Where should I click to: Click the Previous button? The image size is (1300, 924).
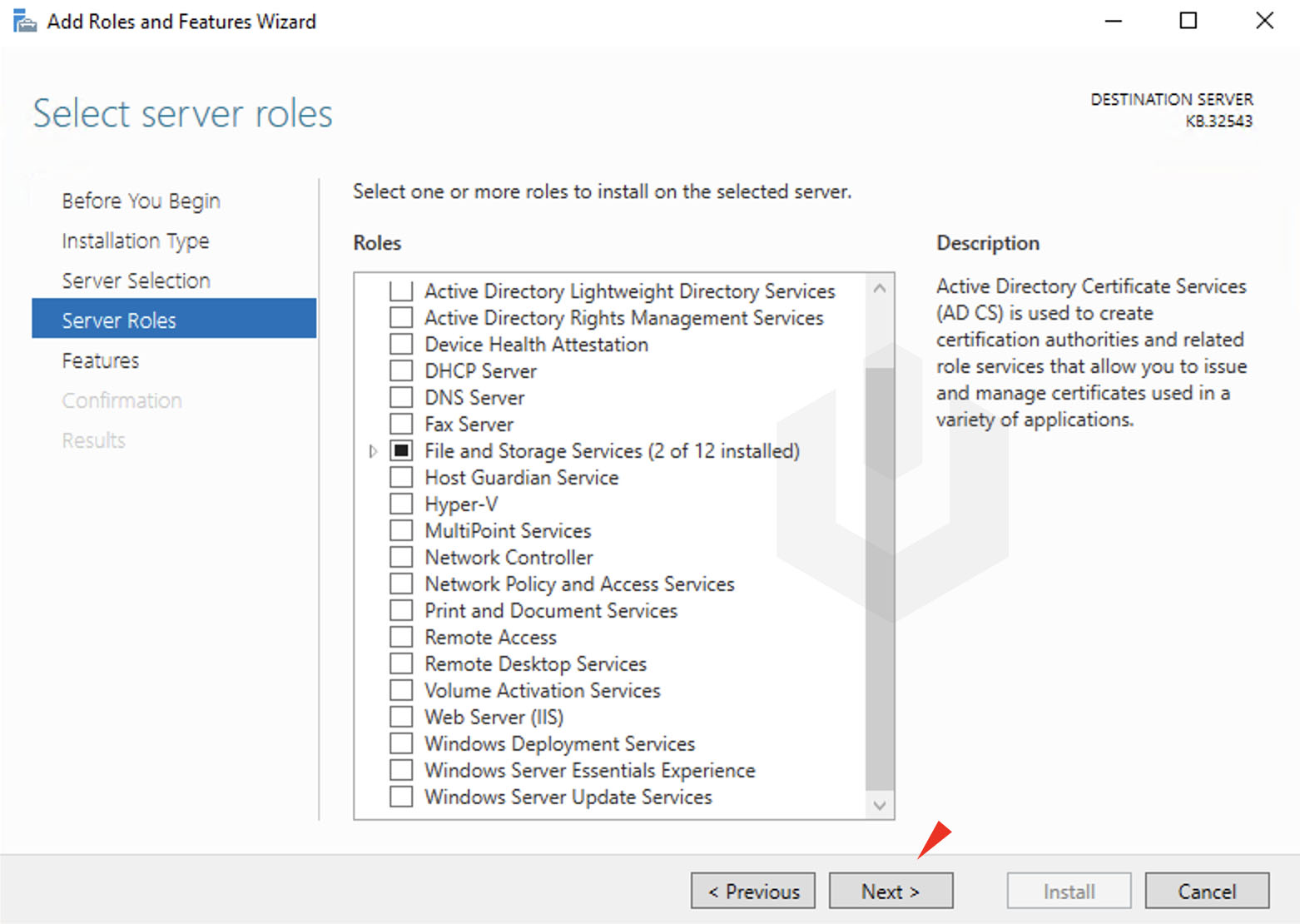click(x=752, y=891)
